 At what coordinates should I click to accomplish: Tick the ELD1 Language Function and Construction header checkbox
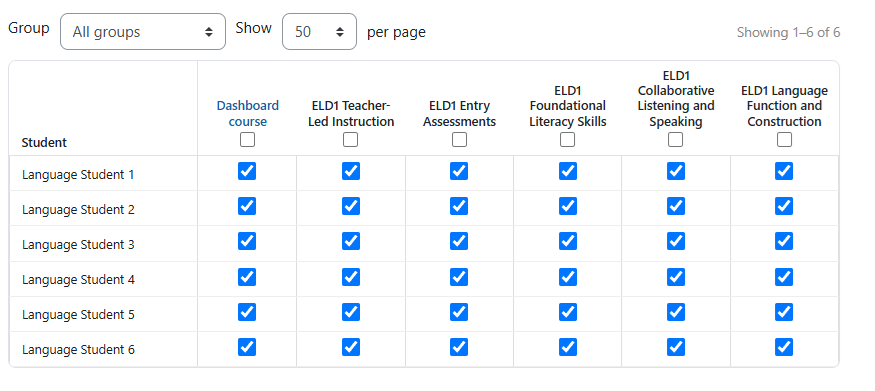(785, 139)
